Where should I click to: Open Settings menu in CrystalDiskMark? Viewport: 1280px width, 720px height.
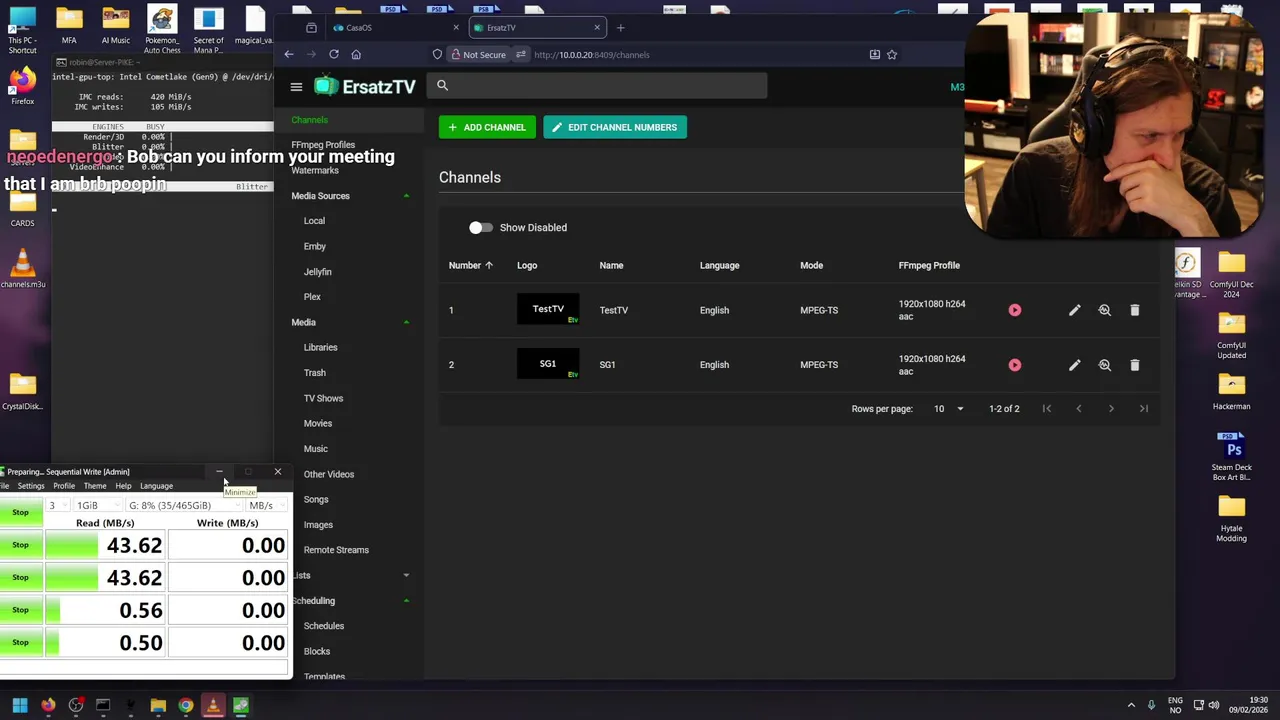pos(31,486)
